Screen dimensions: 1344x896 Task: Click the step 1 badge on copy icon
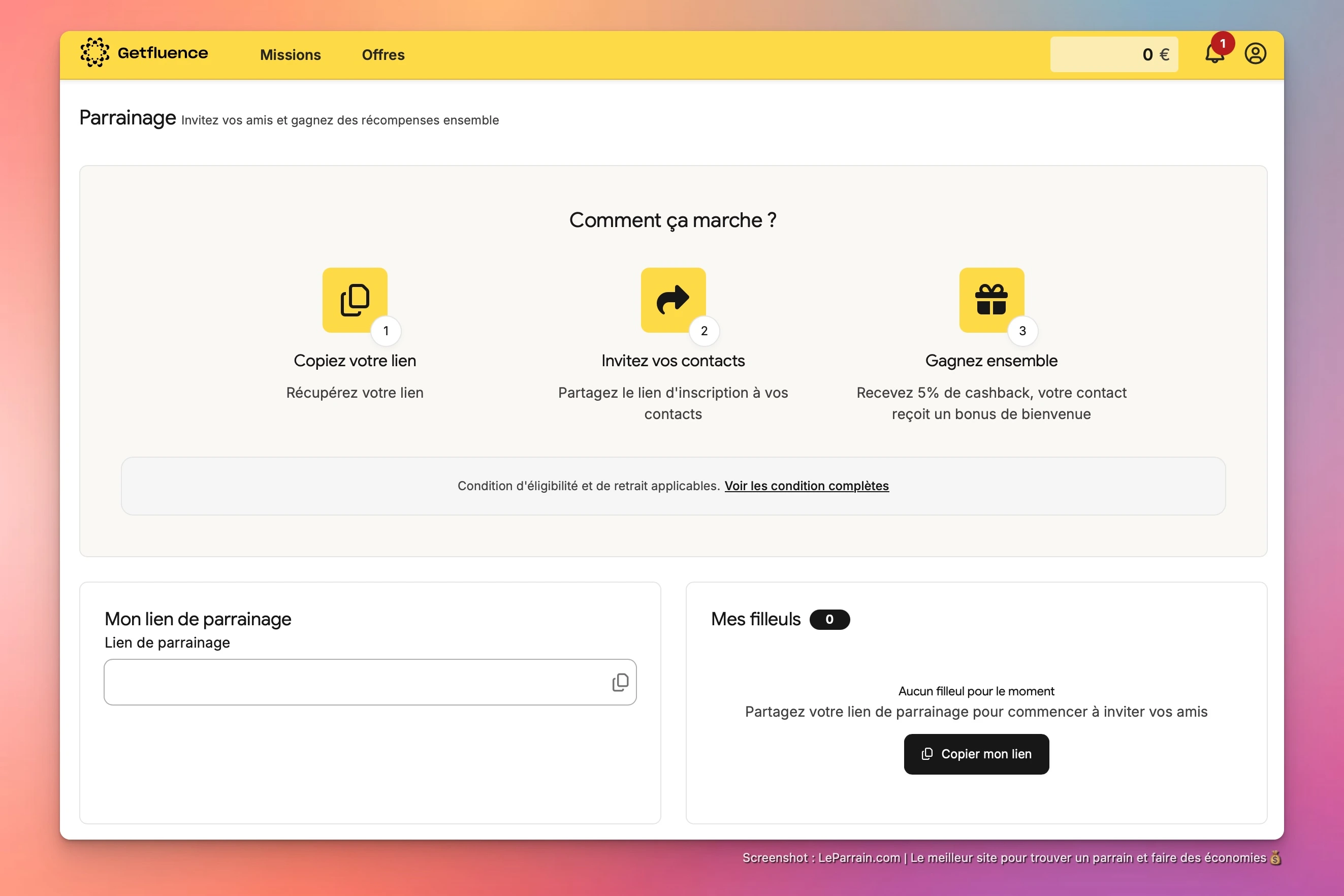386,331
